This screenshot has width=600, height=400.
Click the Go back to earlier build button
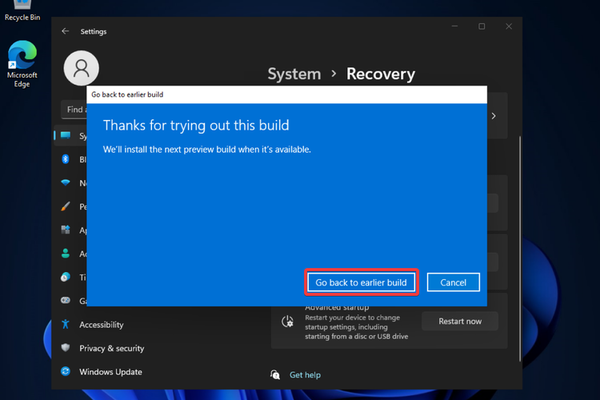(360, 283)
